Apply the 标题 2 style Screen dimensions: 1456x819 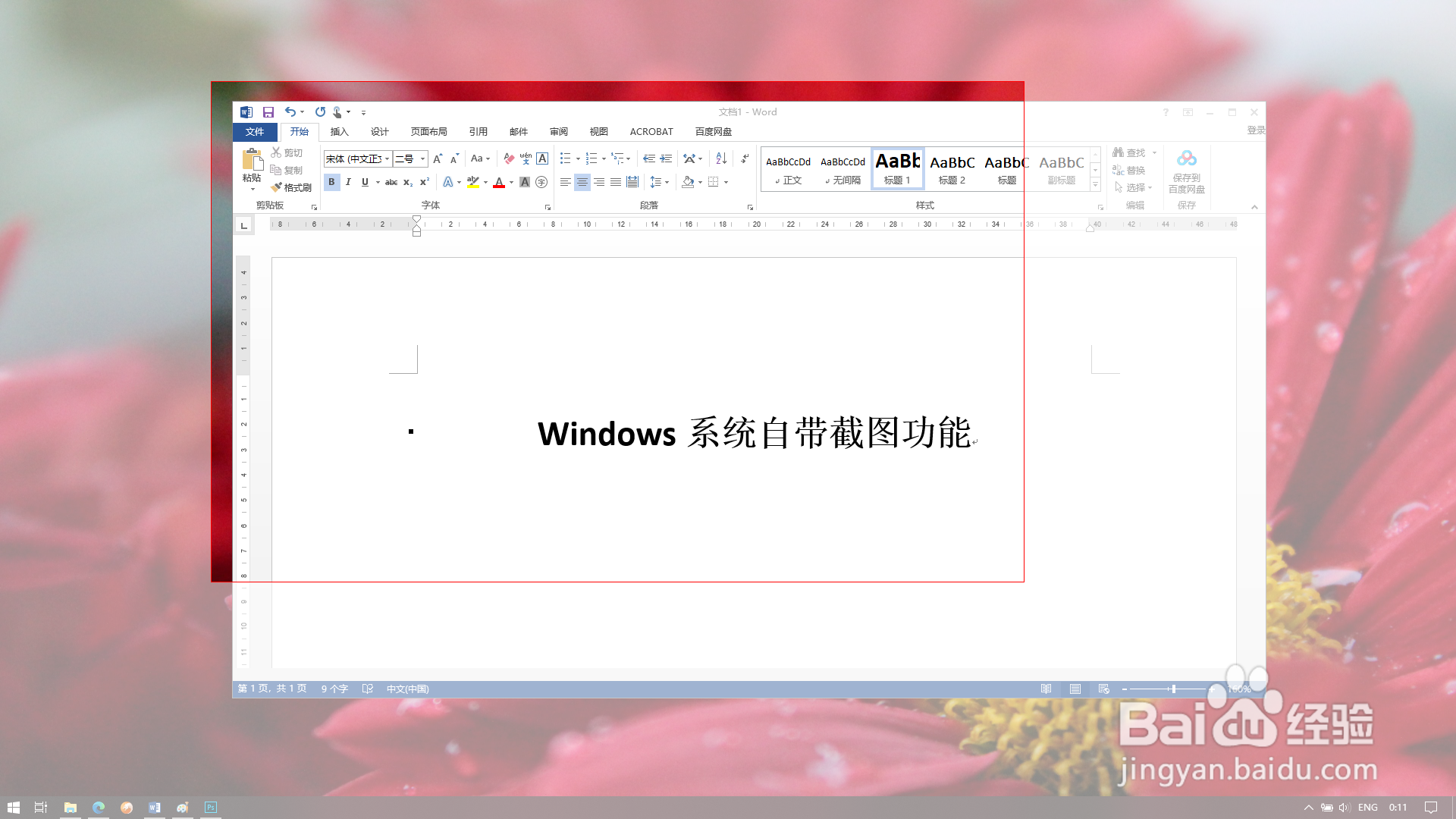[x=952, y=168]
